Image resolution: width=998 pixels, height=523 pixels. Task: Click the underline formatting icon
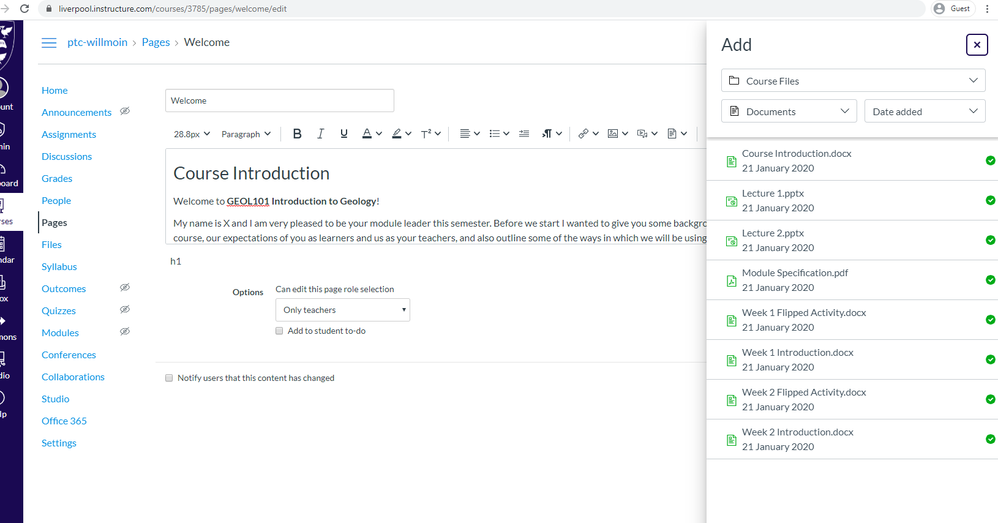(344, 134)
